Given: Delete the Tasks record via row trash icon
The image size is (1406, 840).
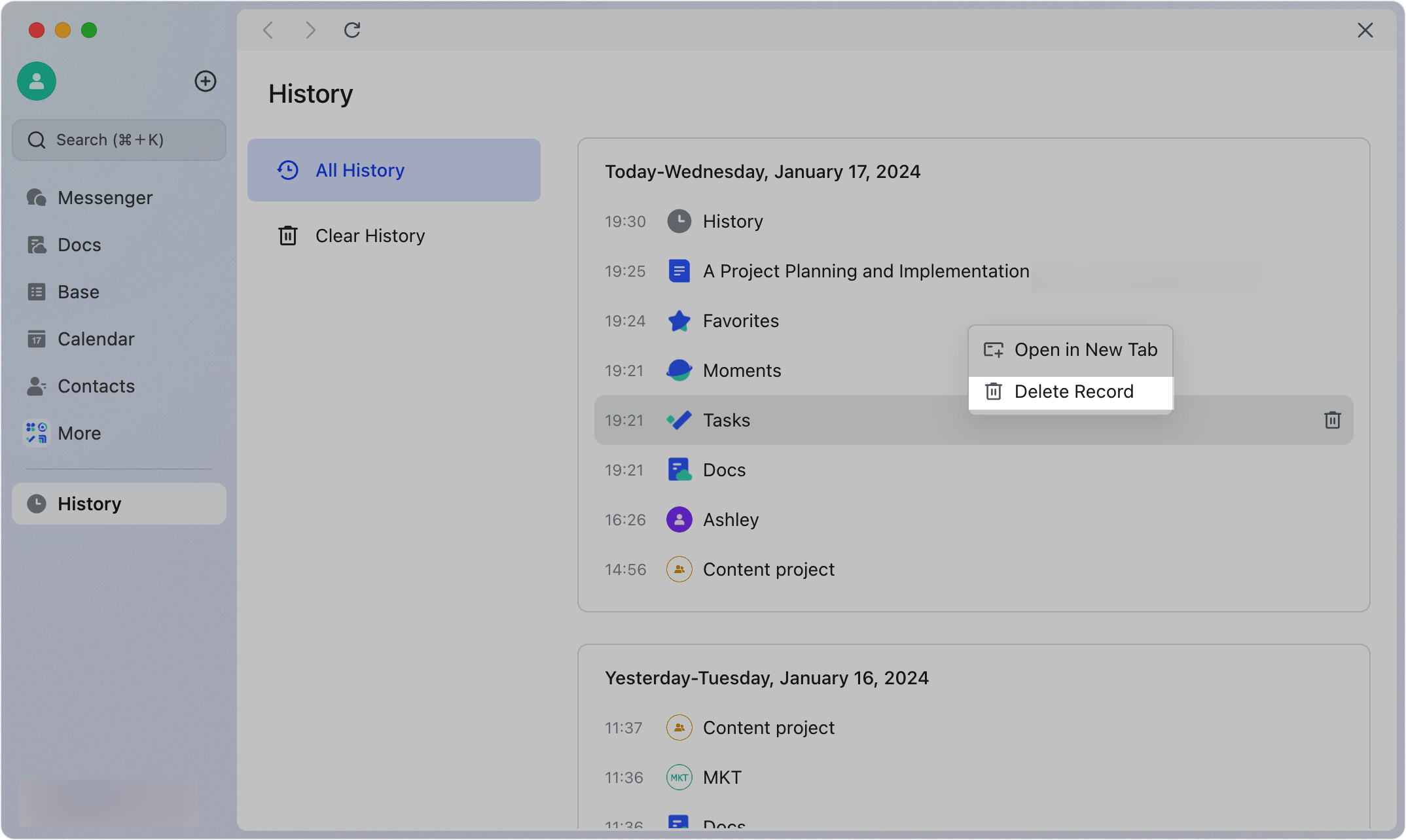Looking at the screenshot, I should 1333,420.
